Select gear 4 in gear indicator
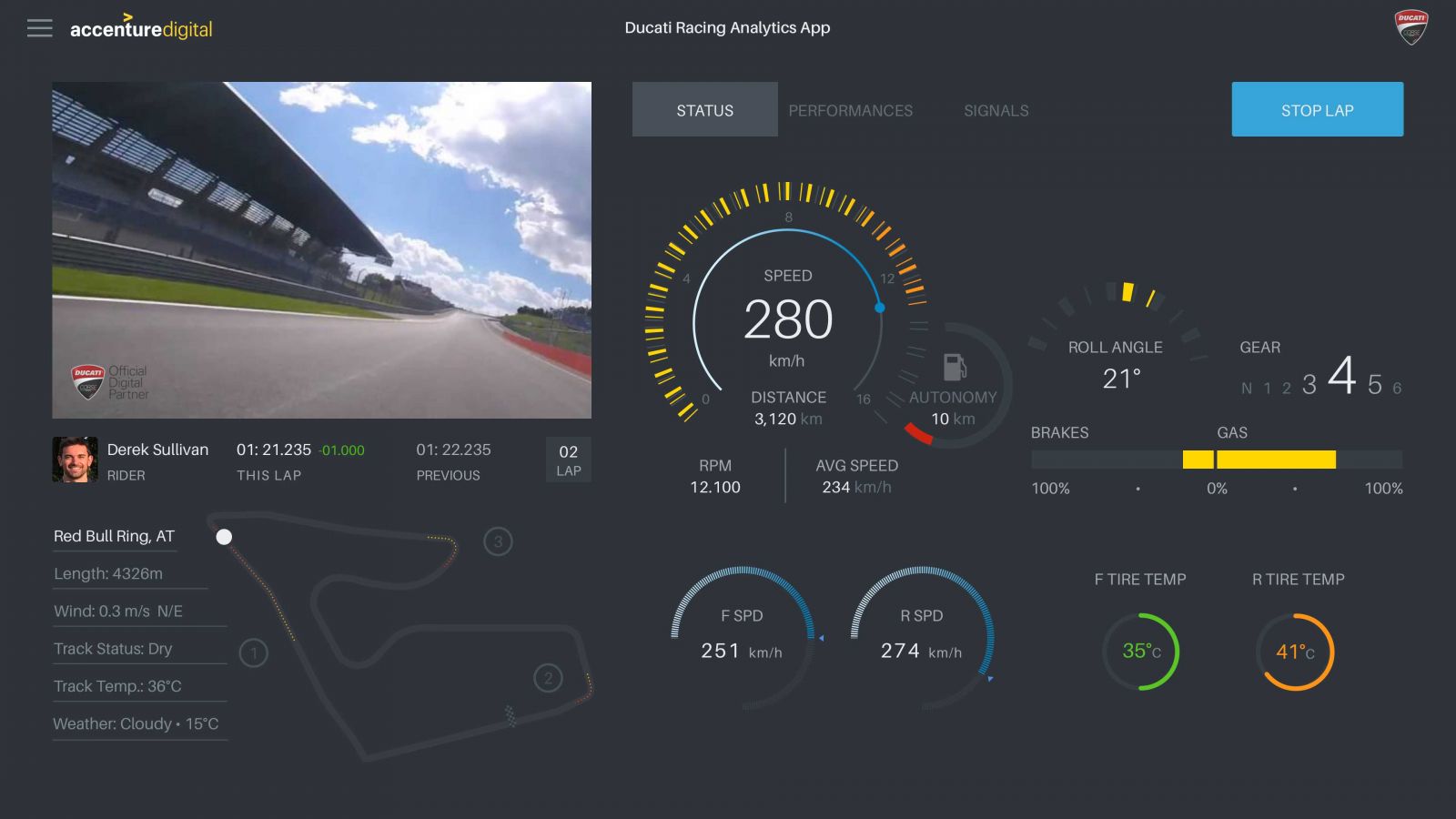 [1341, 376]
